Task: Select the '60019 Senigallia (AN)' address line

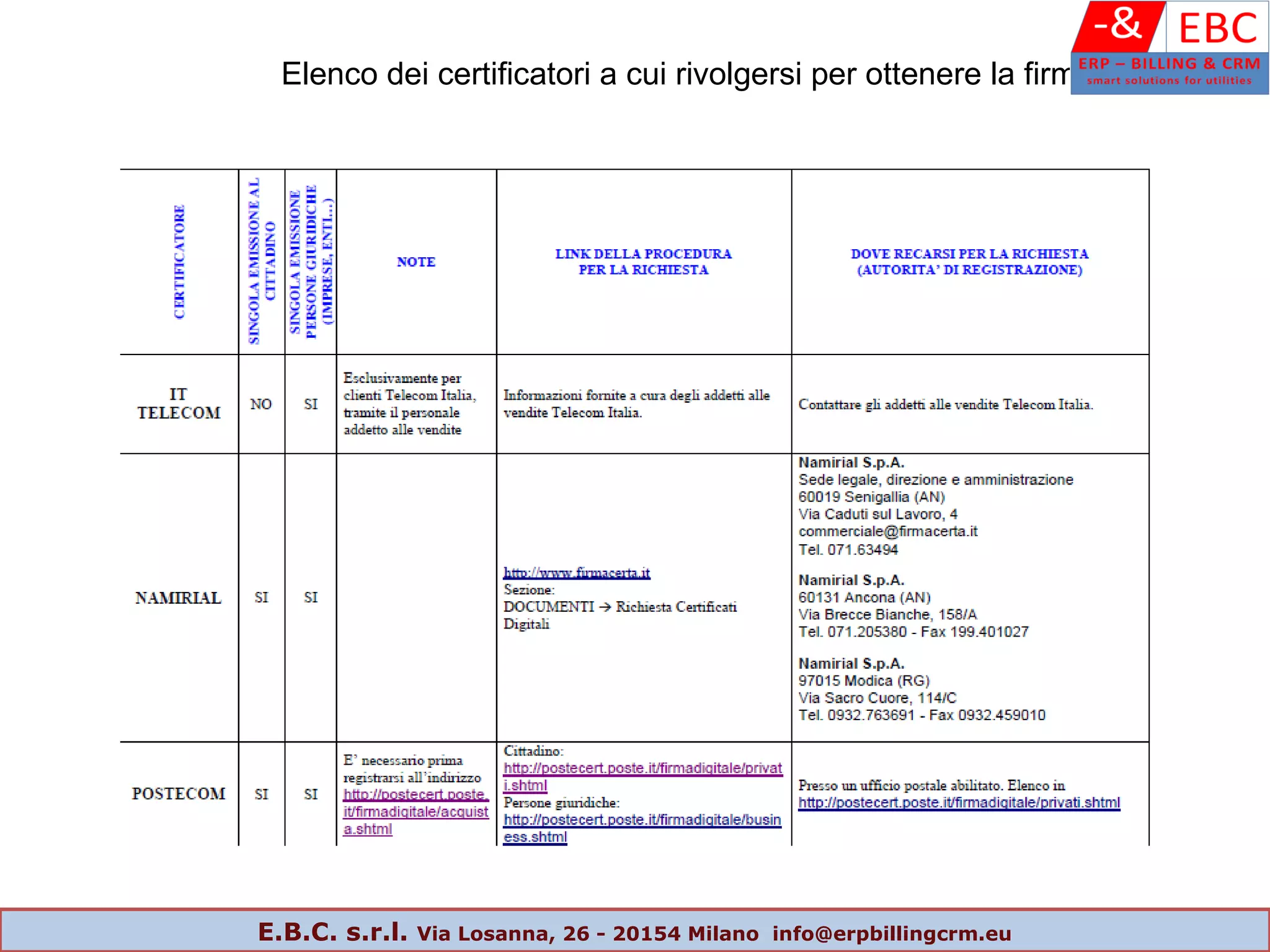Action: tap(872, 497)
